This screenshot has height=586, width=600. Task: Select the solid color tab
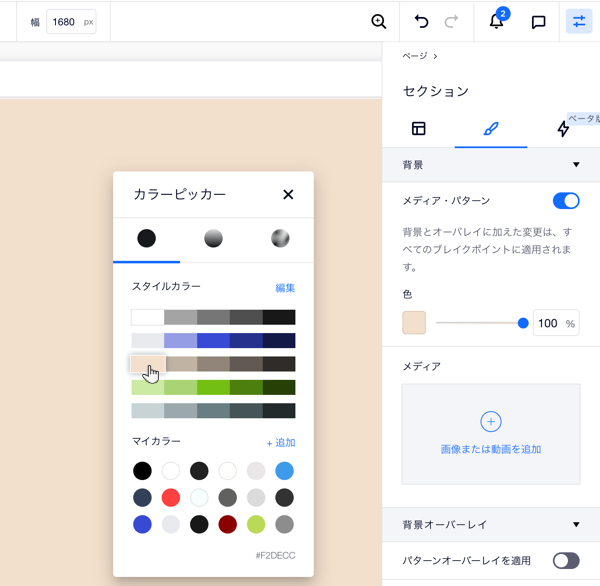click(x=147, y=238)
